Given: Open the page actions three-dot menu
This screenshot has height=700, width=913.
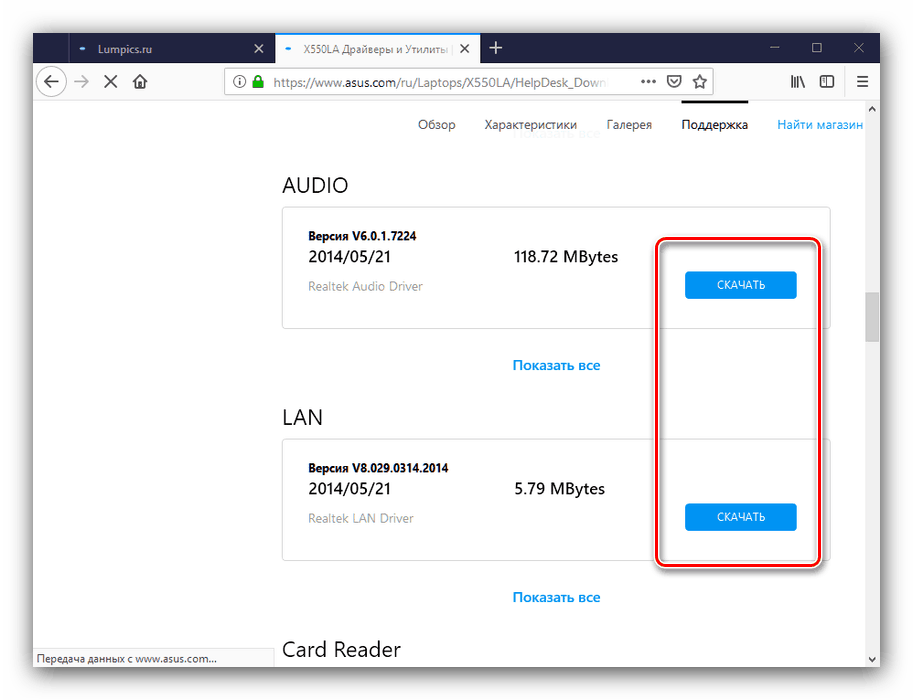Looking at the screenshot, I should [x=648, y=82].
